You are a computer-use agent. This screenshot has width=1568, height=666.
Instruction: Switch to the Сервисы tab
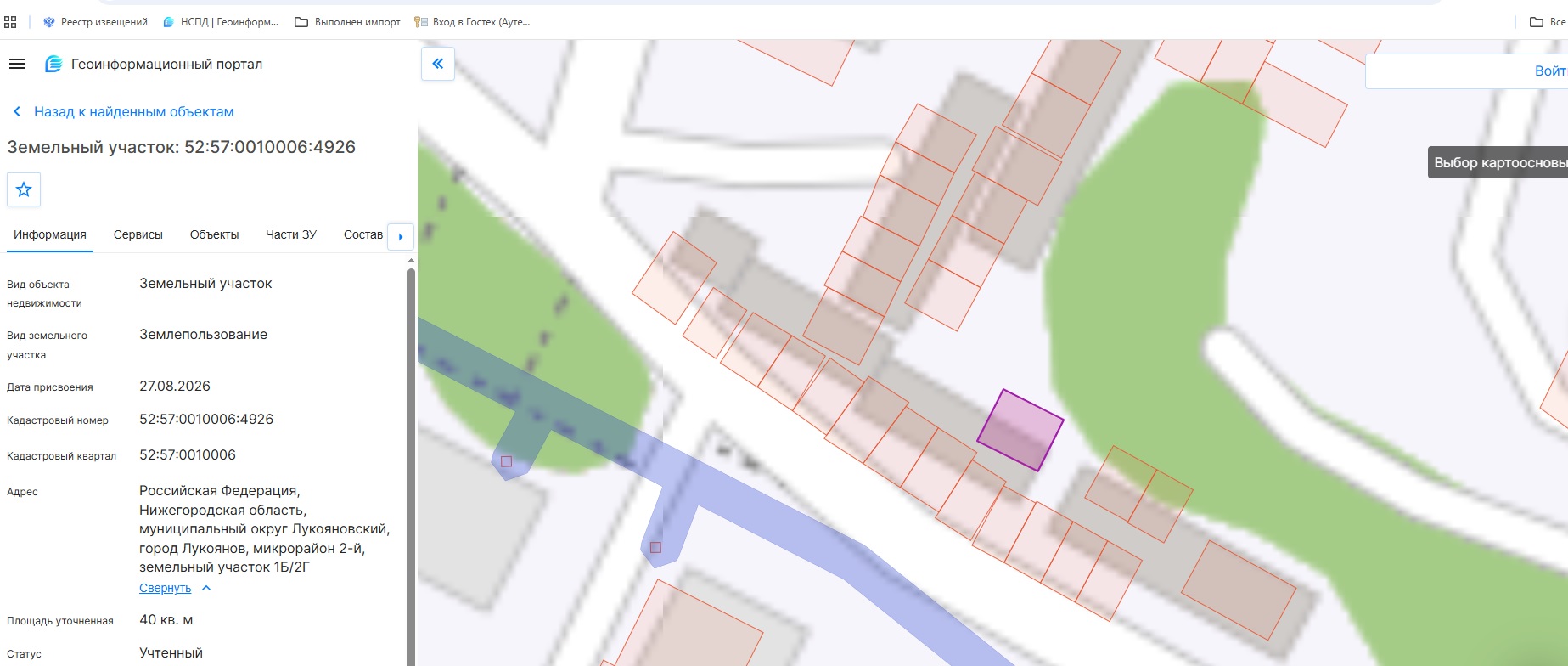click(x=138, y=234)
